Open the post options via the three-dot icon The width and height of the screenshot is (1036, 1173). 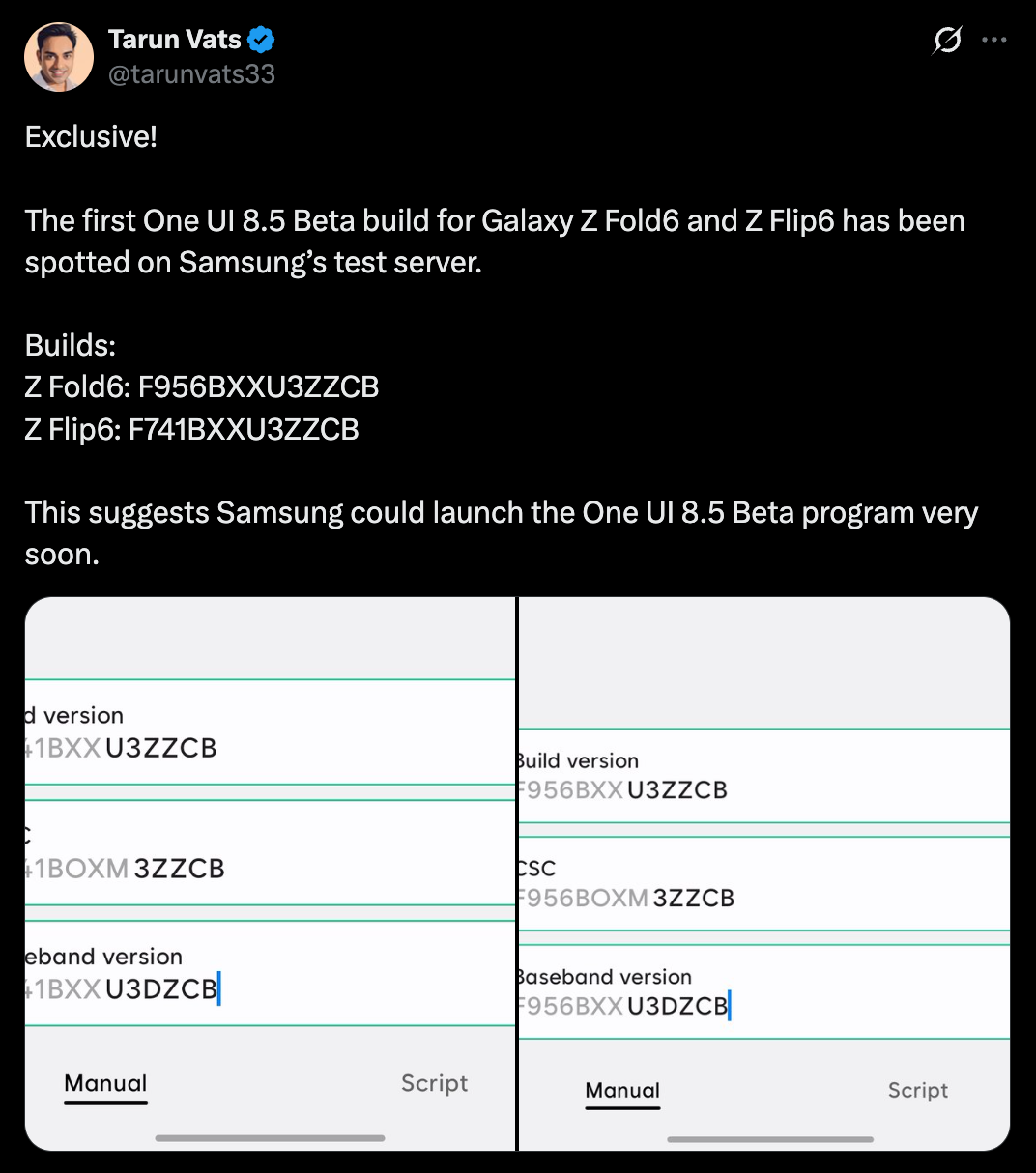pos(994,40)
